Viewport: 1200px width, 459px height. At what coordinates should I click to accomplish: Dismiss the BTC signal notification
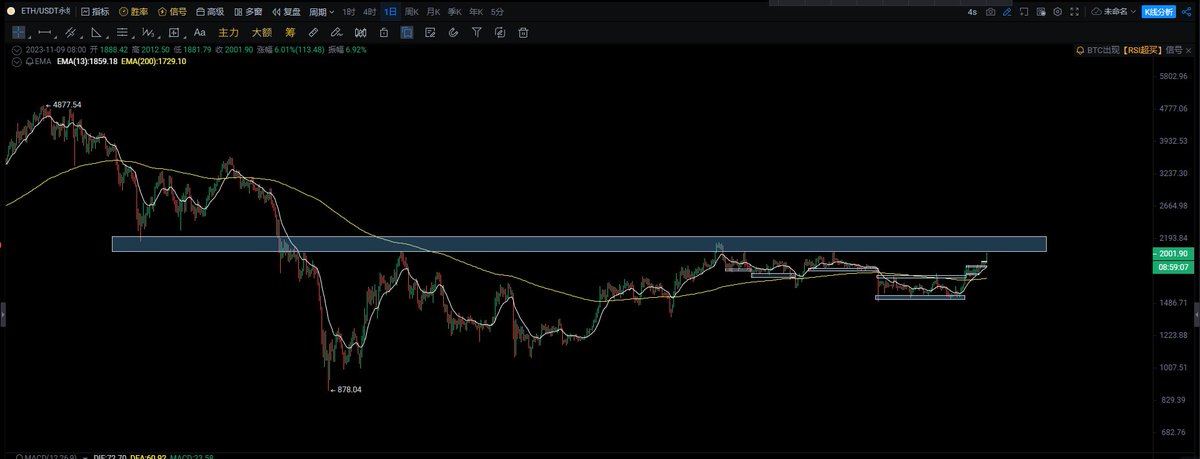point(1188,50)
